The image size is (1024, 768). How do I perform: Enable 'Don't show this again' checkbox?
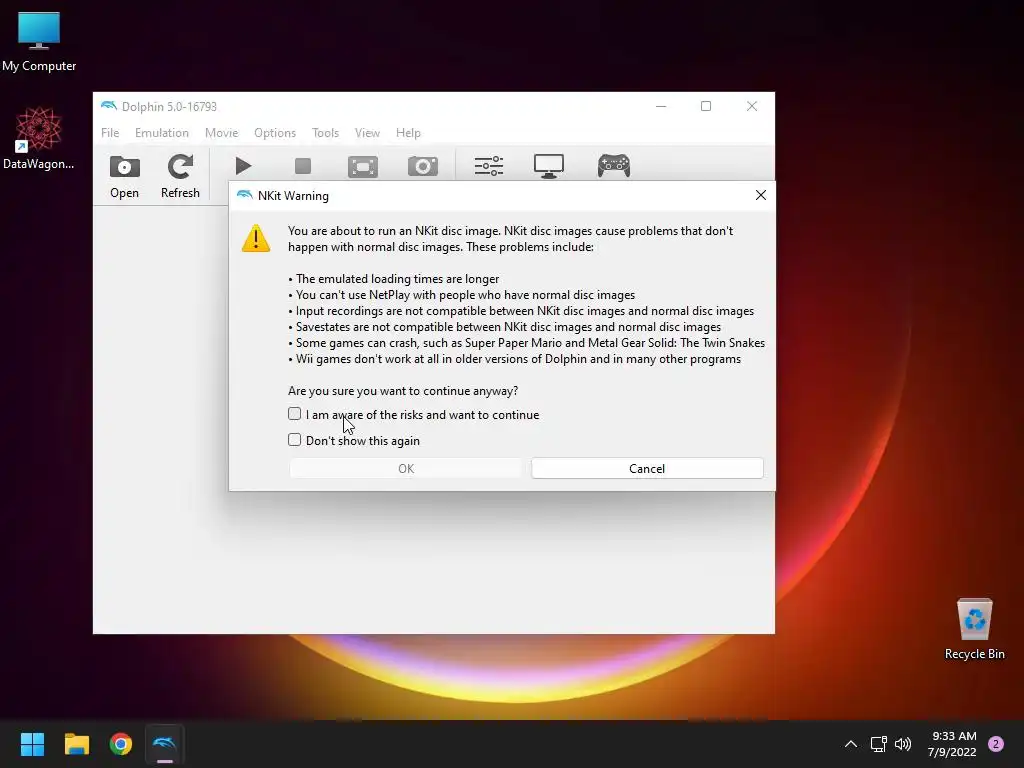pos(295,440)
